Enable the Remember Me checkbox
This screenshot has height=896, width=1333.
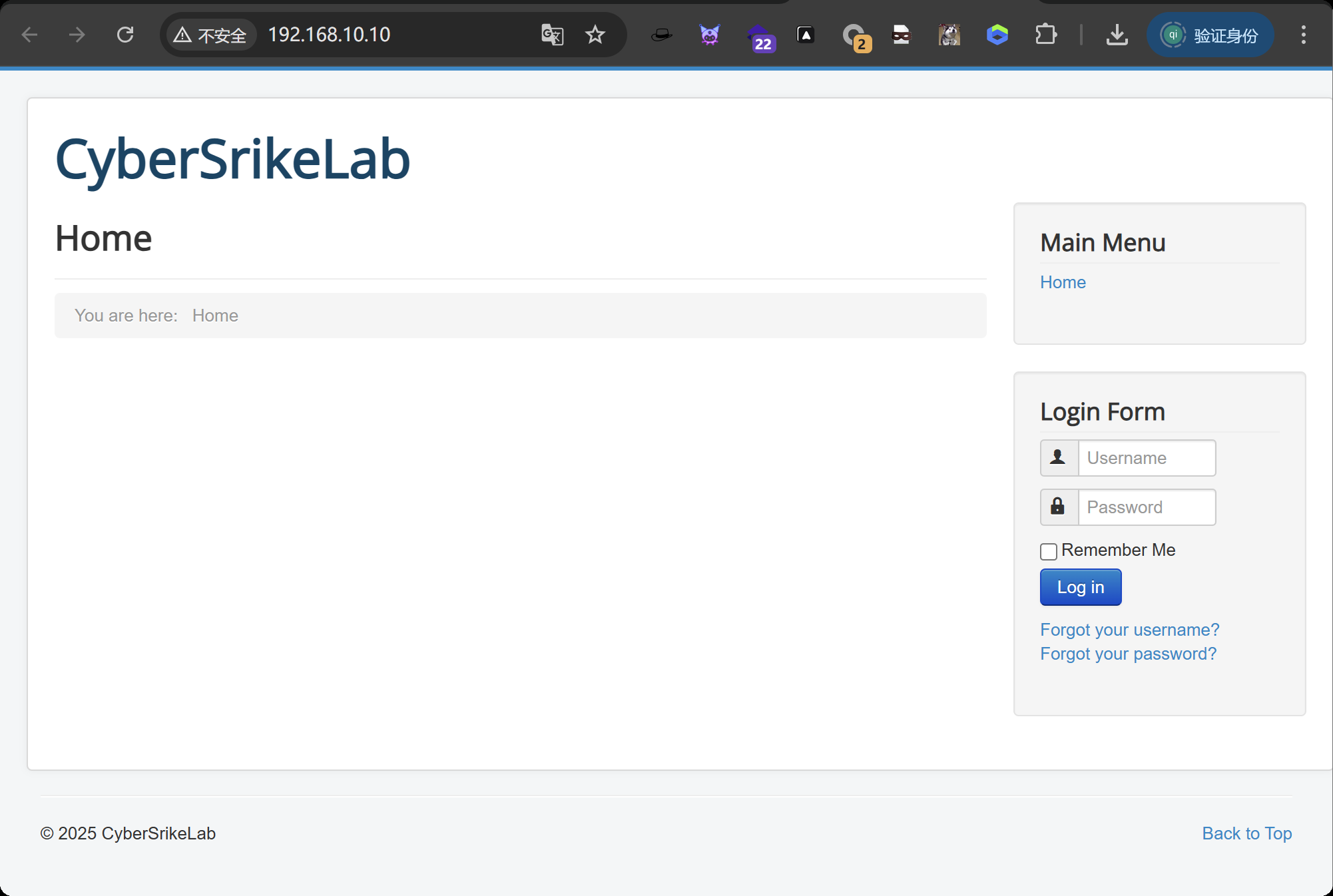[1048, 551]
